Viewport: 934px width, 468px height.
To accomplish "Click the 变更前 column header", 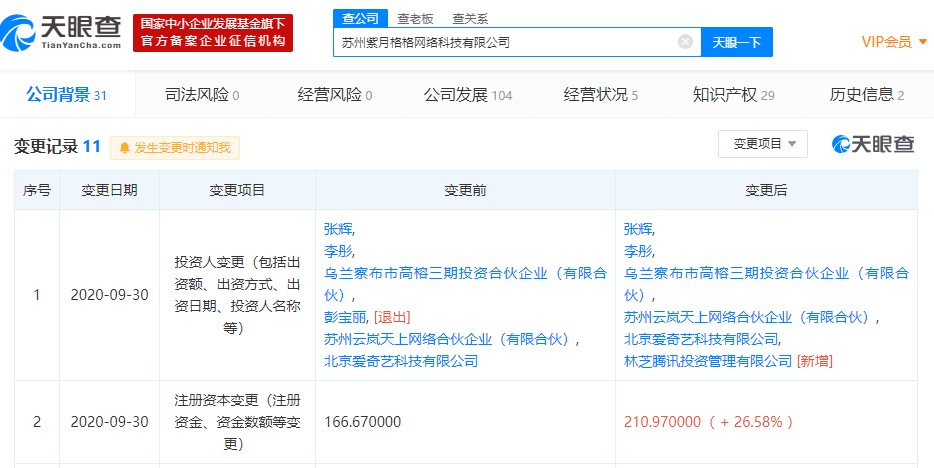I will (465, 190).
